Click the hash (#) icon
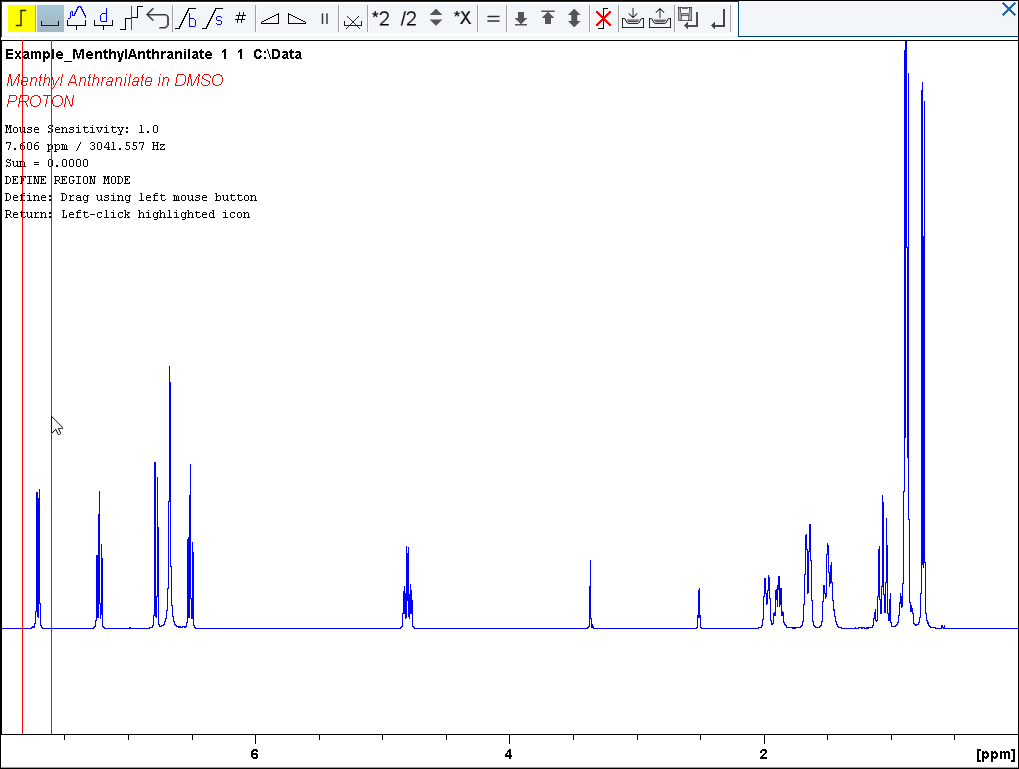The width and height of the screenshot is (1019, 769). [240, 18]
